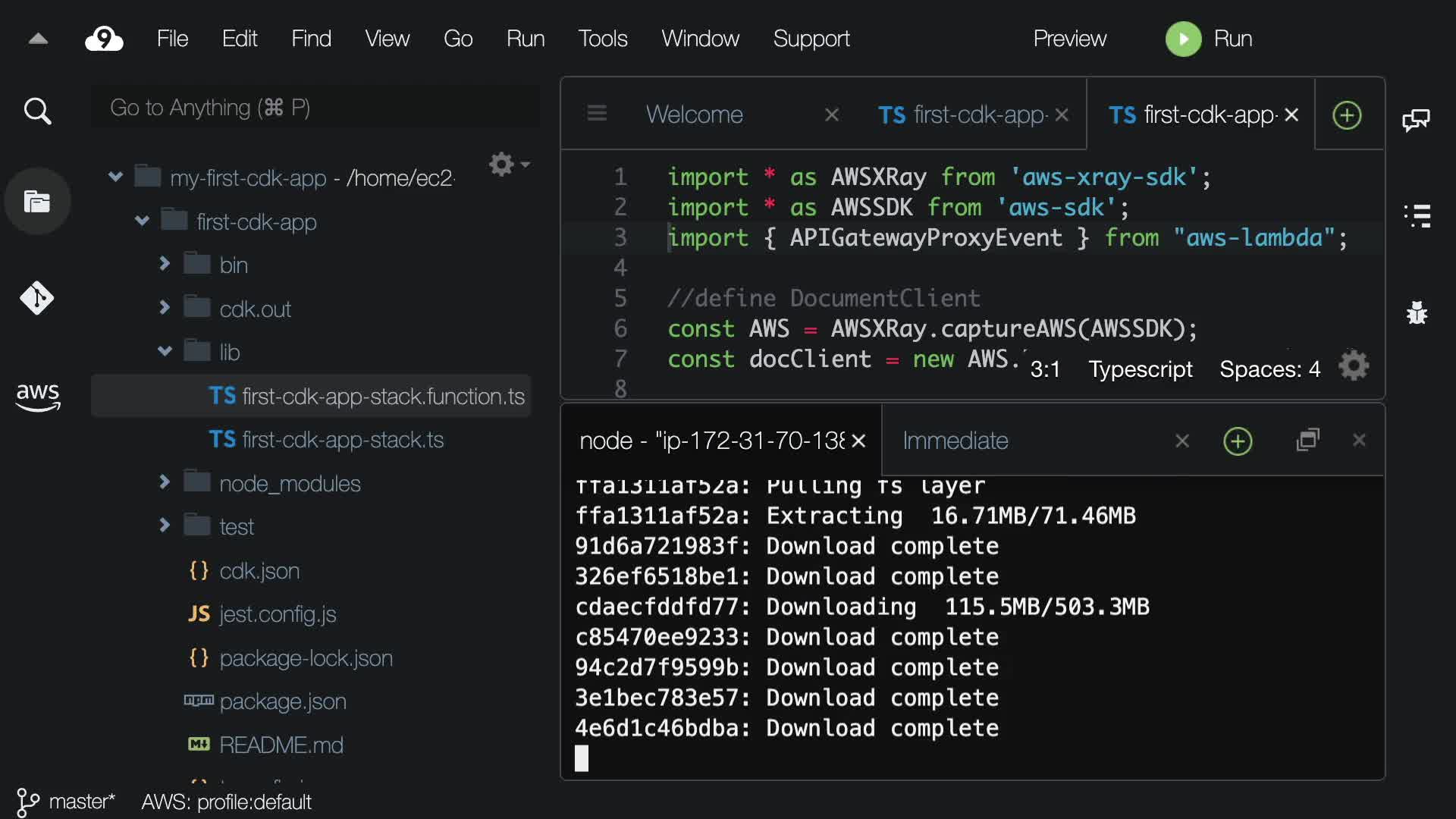Expand the node_modules folder
Viewport: 1456px width, 819px height.
click(x=165, y=482)
